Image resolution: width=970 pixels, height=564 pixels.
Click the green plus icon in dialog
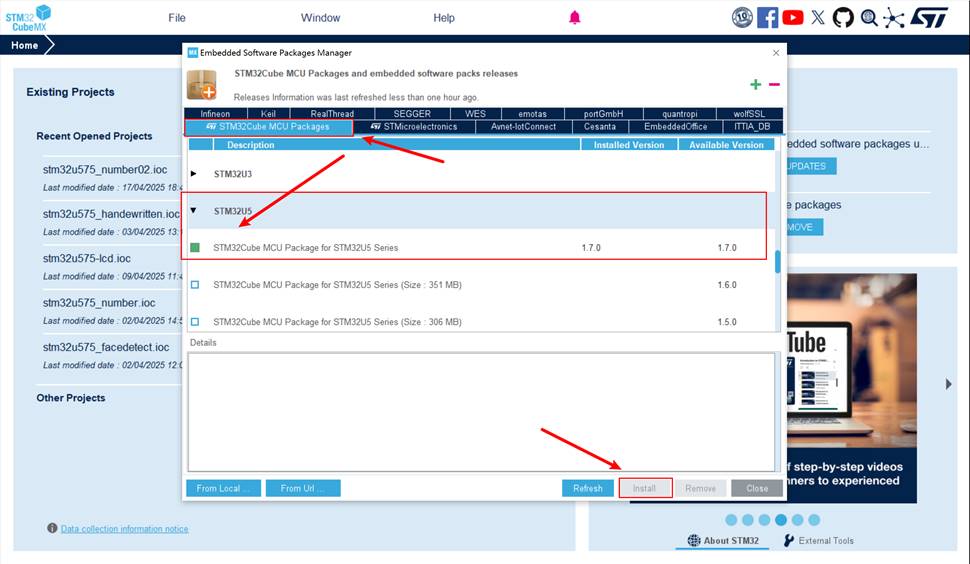[x=755, y=84]
